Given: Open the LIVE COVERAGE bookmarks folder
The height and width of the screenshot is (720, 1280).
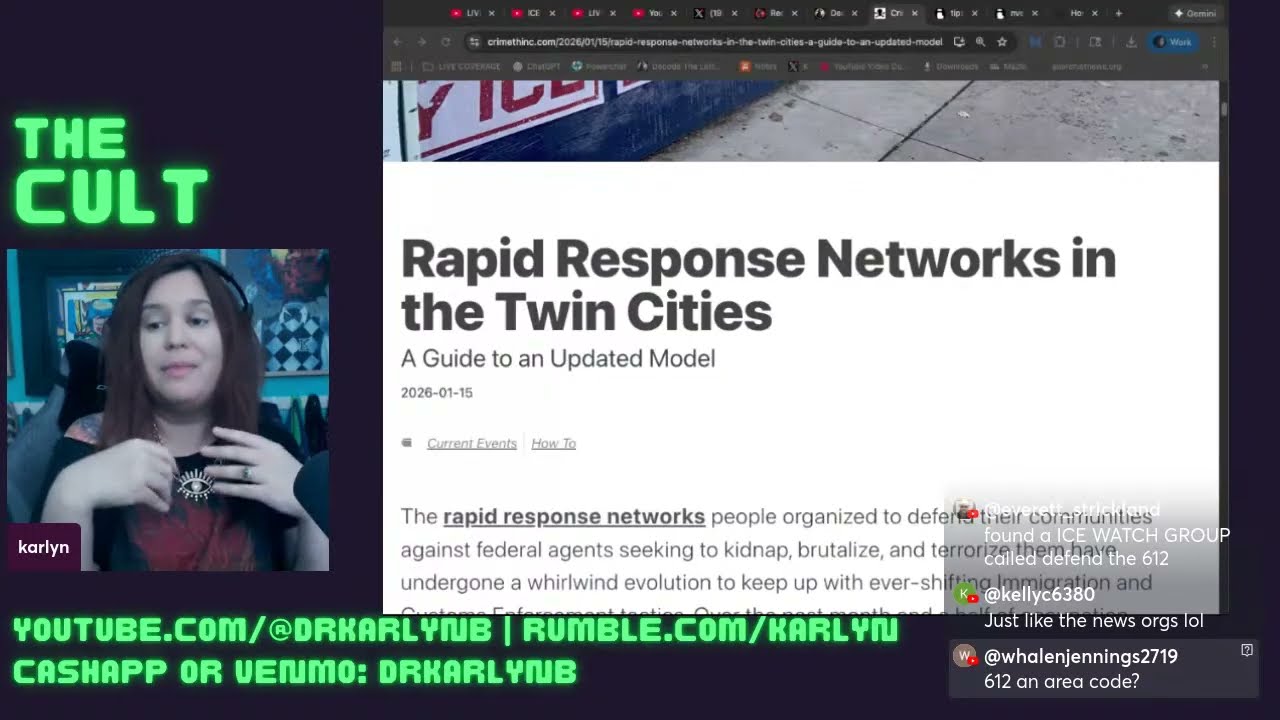Looking at the screenshot, I should (461, 67).
